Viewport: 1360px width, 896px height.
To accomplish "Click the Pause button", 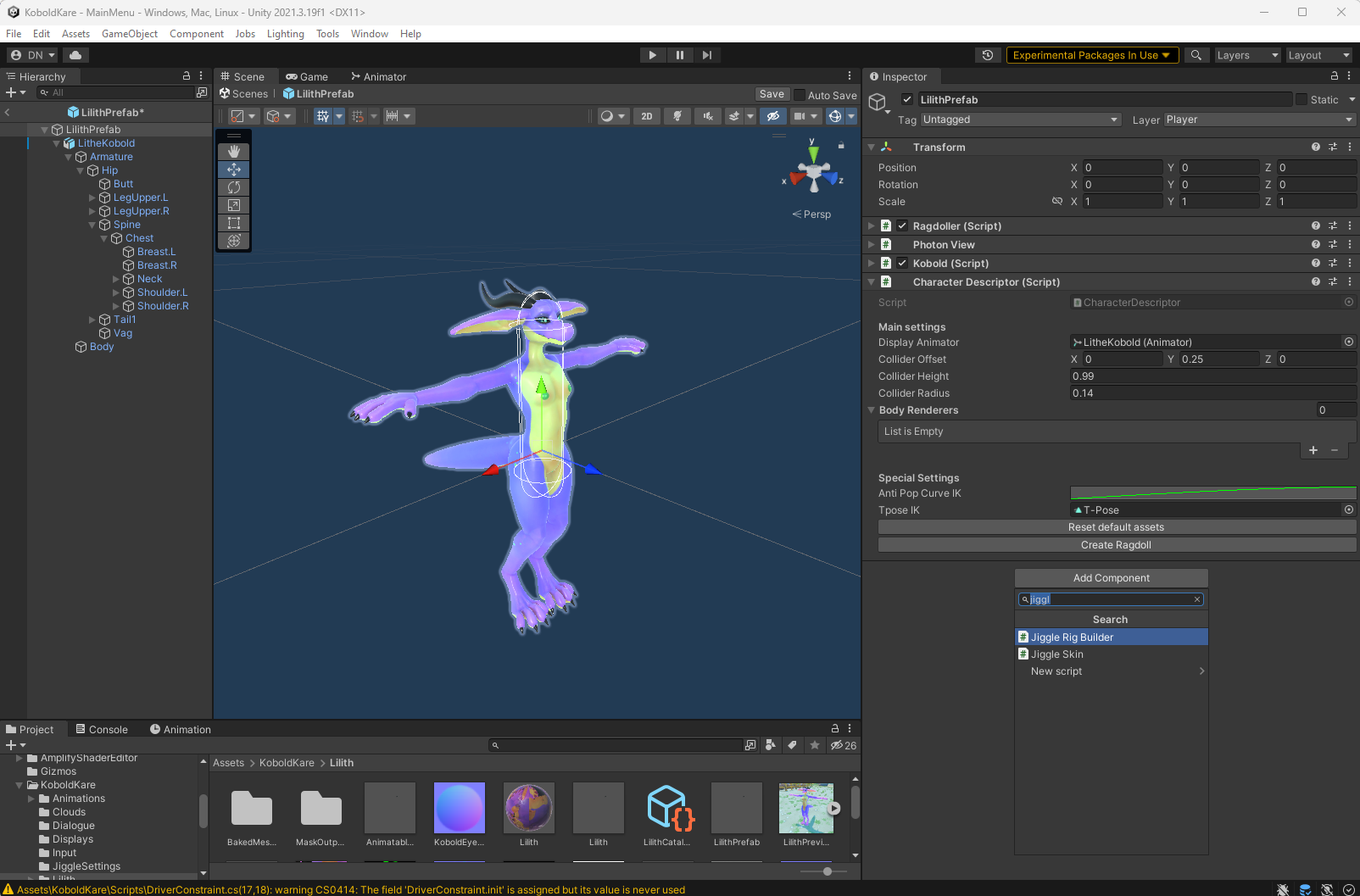I will (679, 55).
